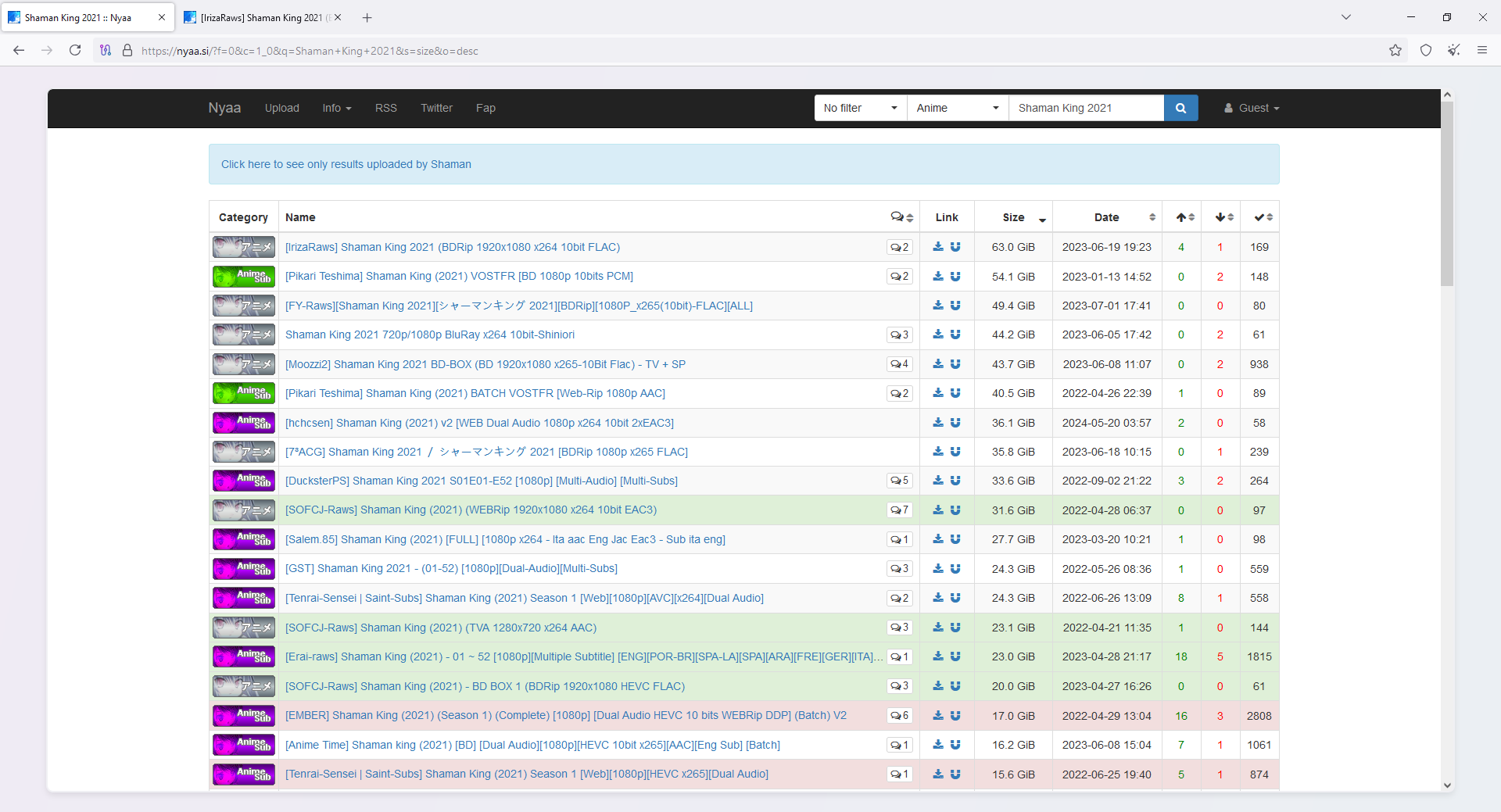Open comments bubble with 7 for SOFCJ-Raws WEBRip
The width and height of the screenshot is (1501, 812).
(900, 510)
